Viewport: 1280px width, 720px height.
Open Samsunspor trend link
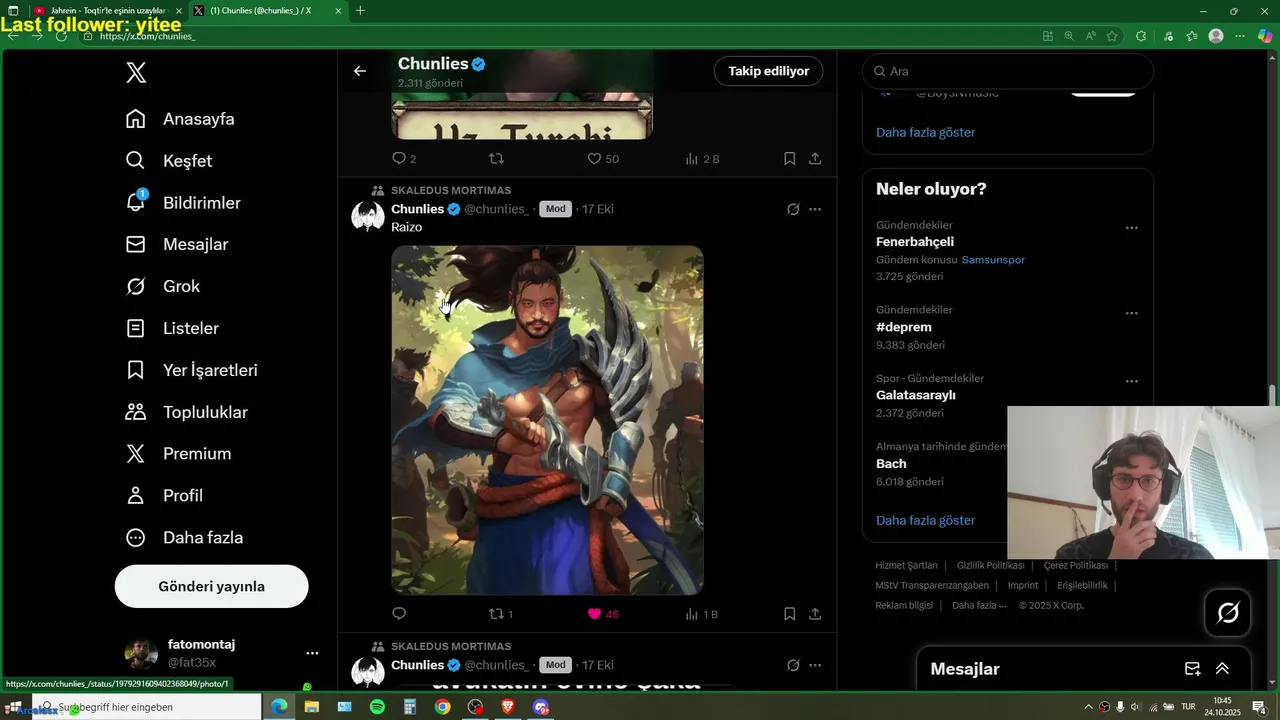coord(993,260)
